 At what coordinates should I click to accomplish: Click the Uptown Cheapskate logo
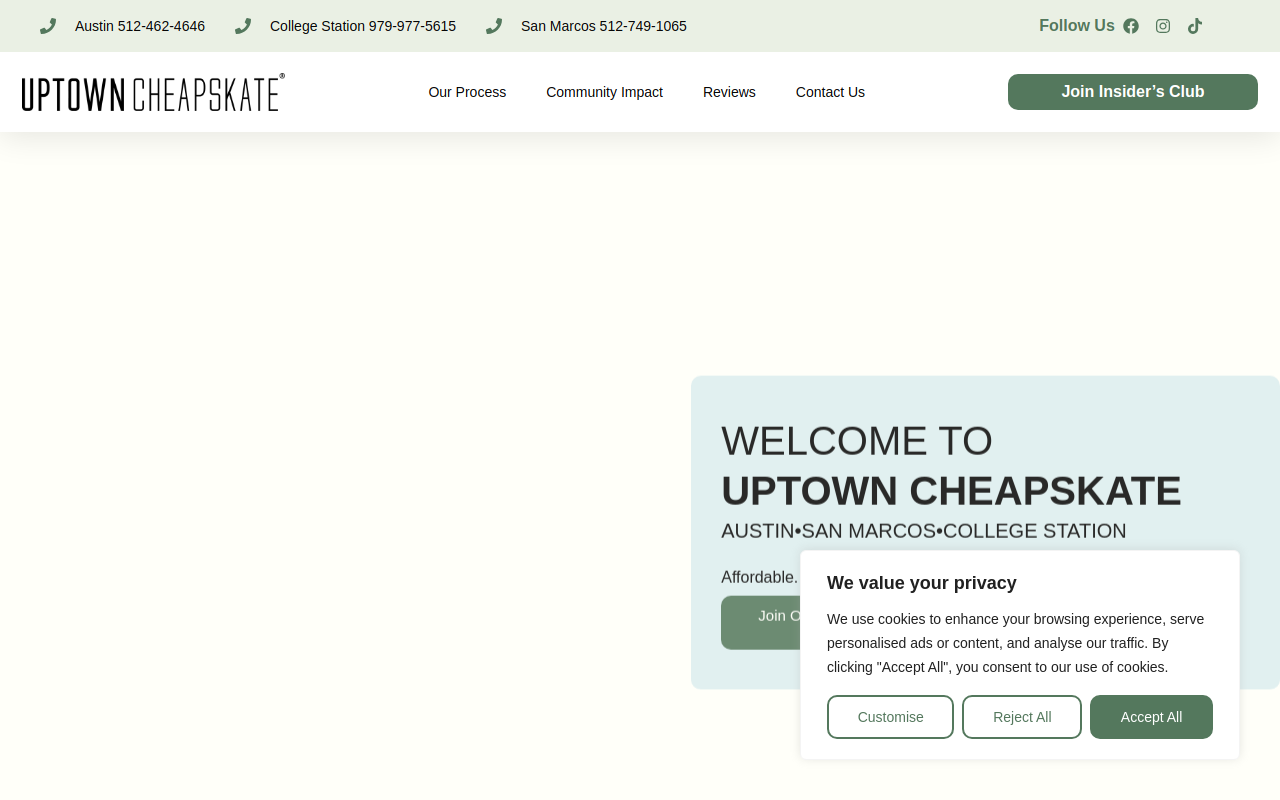point(153,92)
